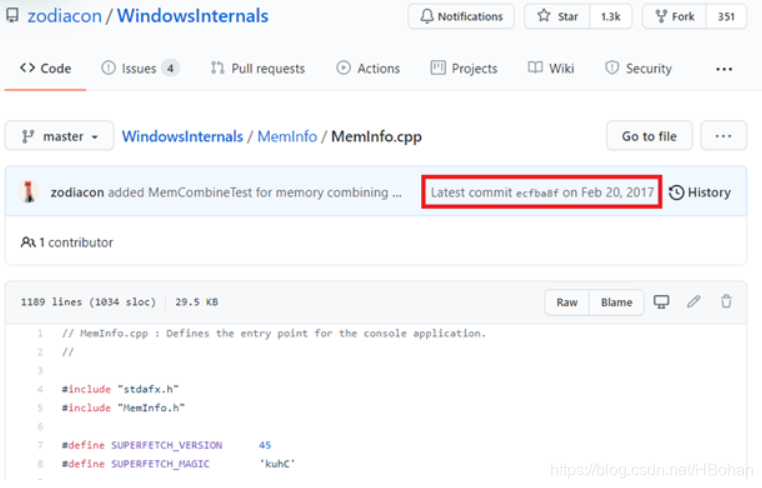Image resolution: width=762 pixels, height=488 pixels.
Task: Click the Go to file button
Action: [649, 136]
